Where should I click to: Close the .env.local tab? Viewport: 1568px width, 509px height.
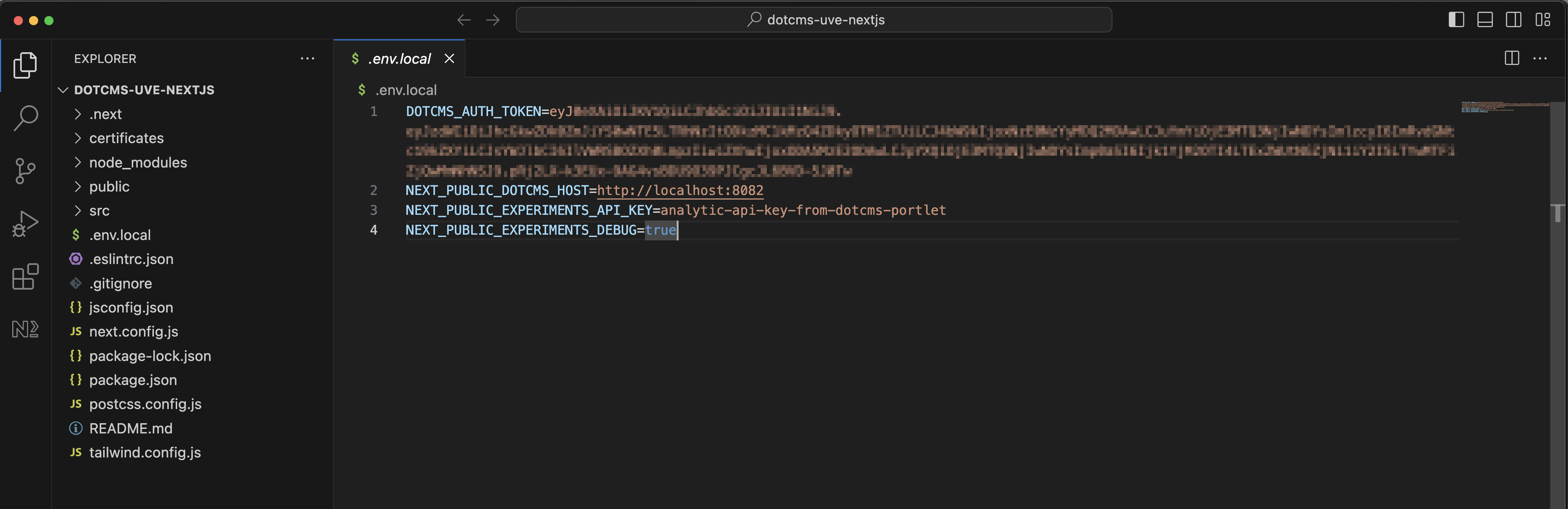point(449,58)
